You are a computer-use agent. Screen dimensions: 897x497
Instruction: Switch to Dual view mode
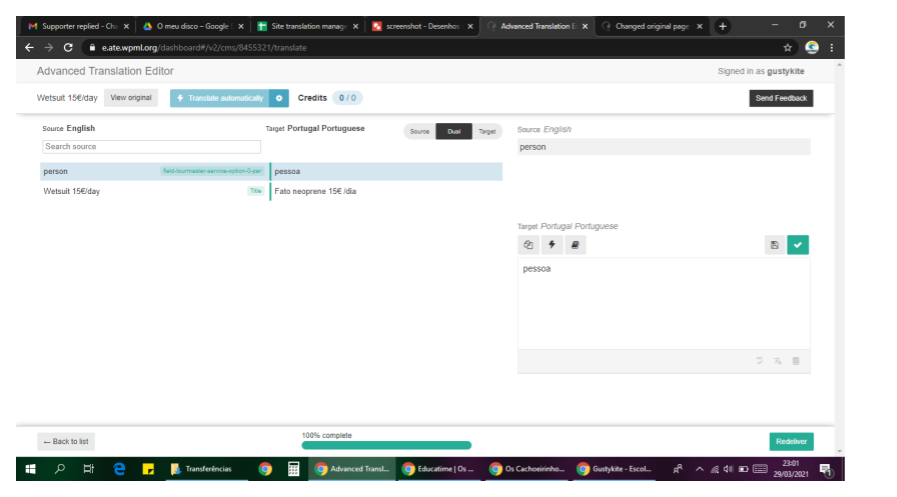454,132
